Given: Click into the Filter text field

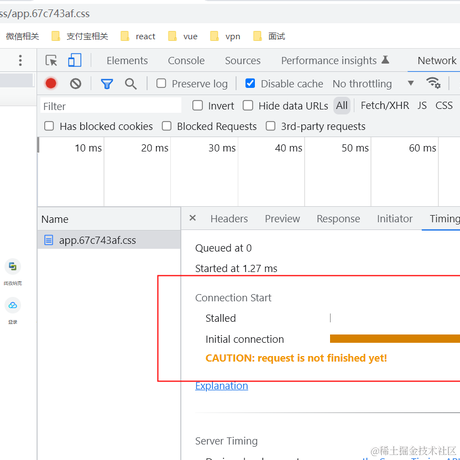Looking at the screenshot, I should (111, 106).
